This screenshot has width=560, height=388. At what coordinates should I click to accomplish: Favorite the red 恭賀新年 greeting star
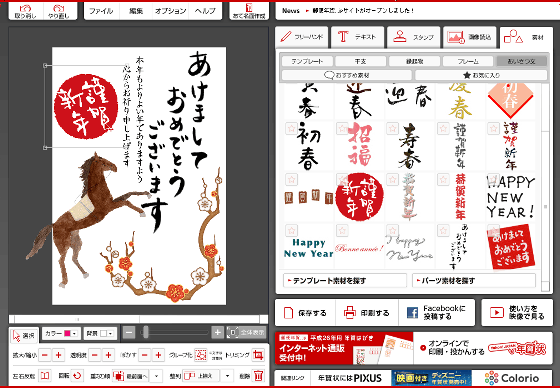point(443,179)
